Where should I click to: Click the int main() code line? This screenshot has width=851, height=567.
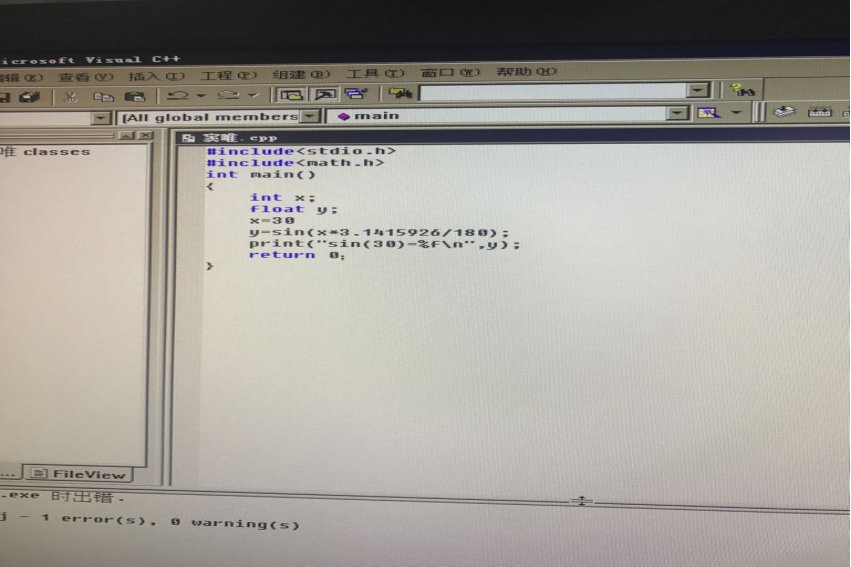coord(261,175)
